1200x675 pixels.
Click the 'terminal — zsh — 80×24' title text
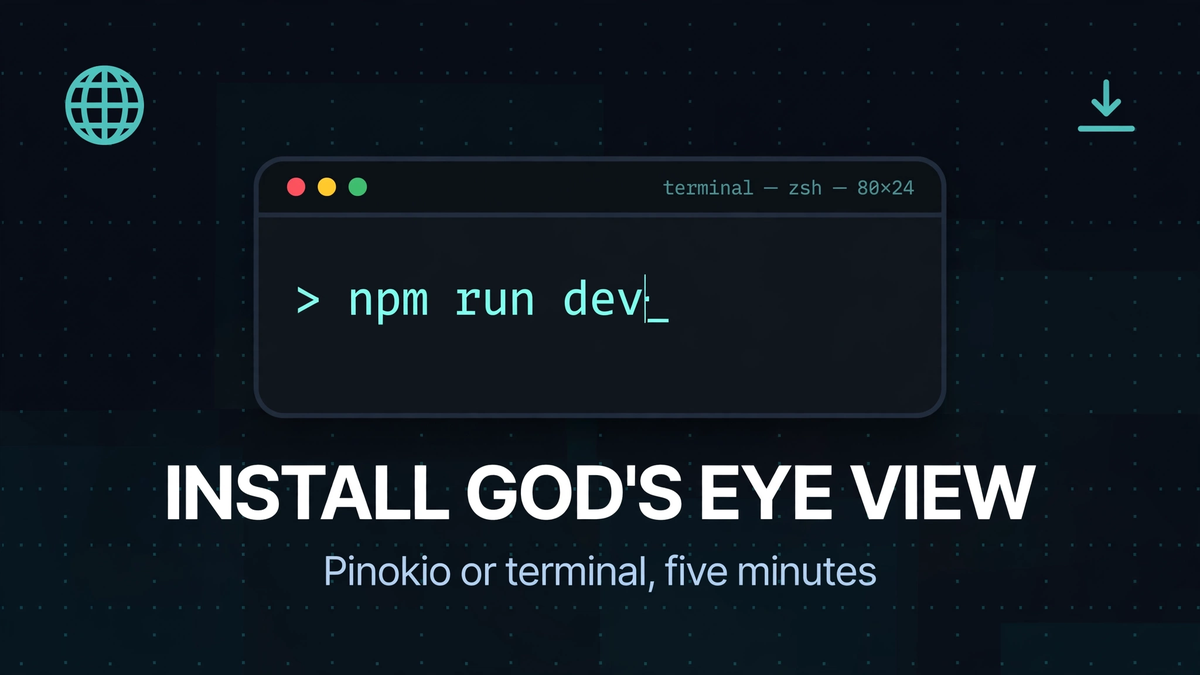pyautogui.click(x=789, y=187)
